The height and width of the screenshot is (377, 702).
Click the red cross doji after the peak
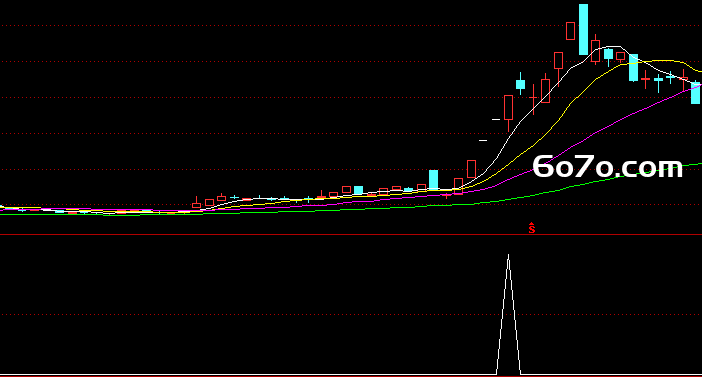(645, 79)
